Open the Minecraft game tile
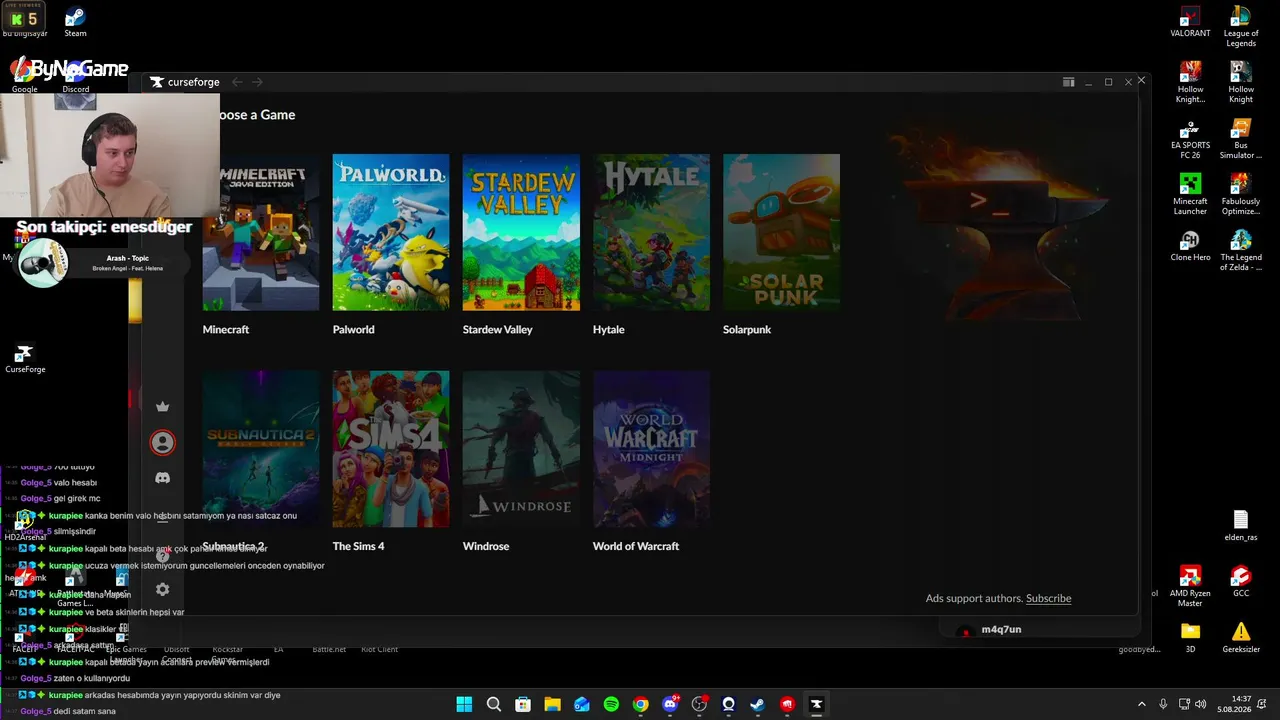Image resolution: width=1280 pixels, height=720 pixels. pyautogui.click(x=261, y=232)
